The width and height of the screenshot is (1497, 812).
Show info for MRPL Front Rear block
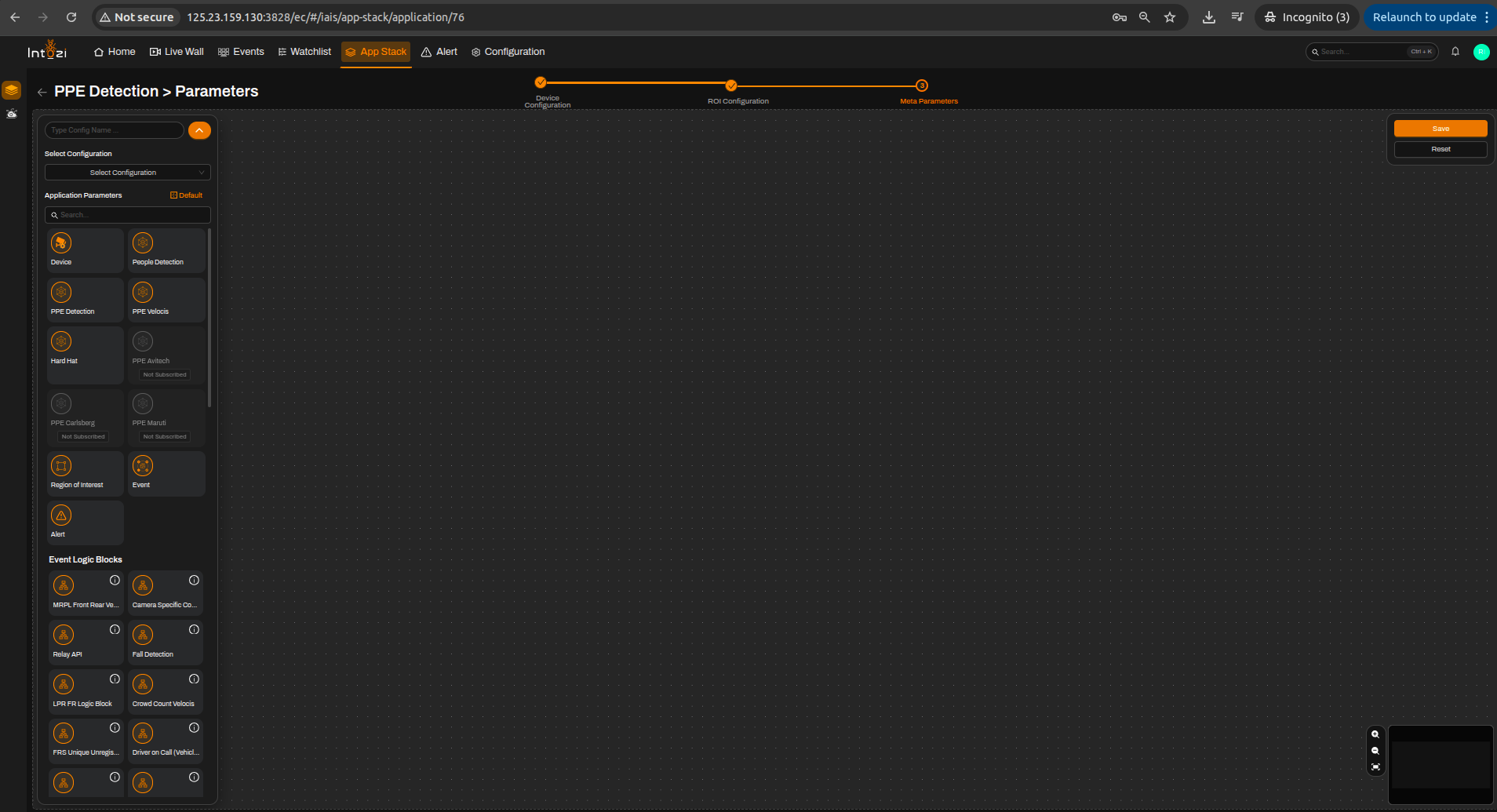tap(115, 581)
